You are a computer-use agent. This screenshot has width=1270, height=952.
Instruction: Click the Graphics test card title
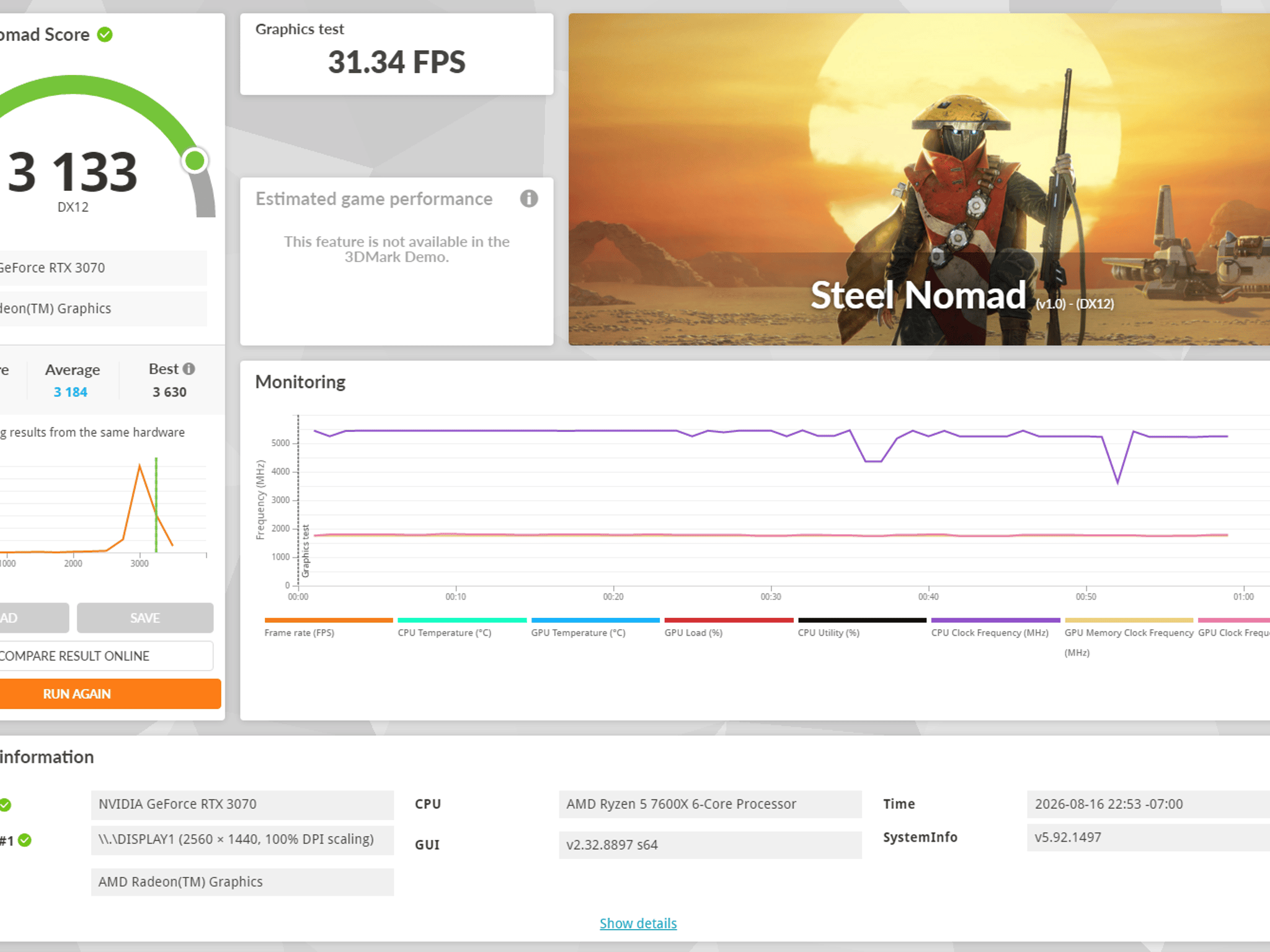click(x=300, y=29)
